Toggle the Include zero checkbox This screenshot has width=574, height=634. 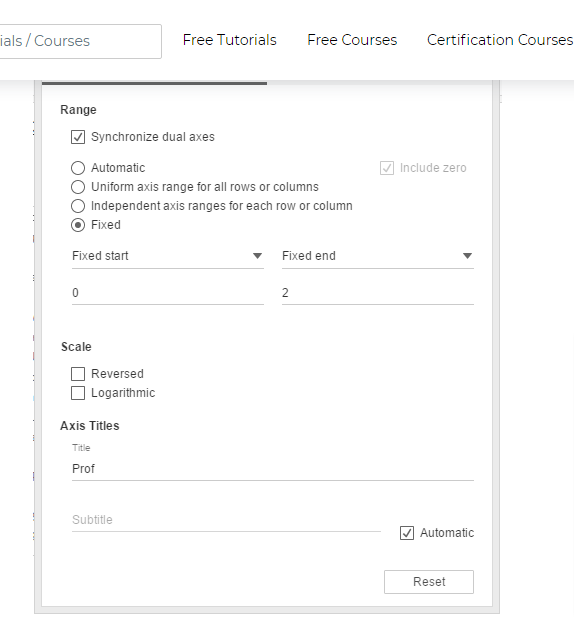coord(387,168)
